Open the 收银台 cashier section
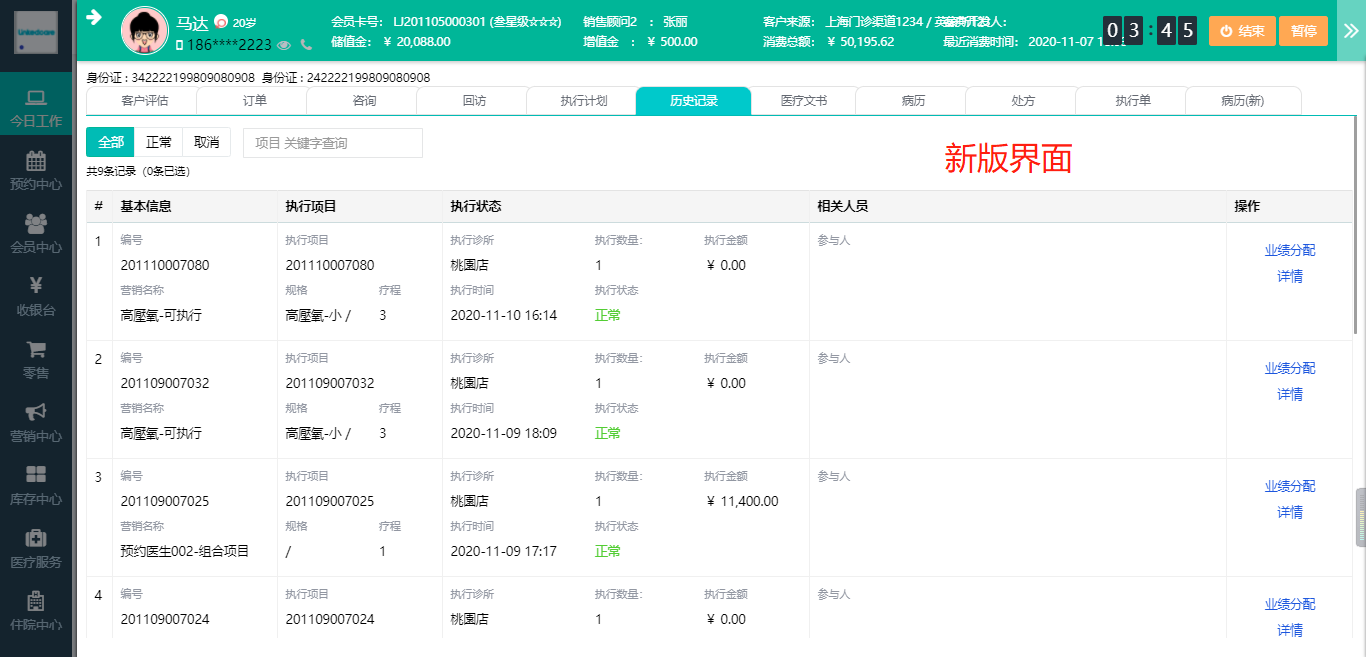 [x=36, y=297]
